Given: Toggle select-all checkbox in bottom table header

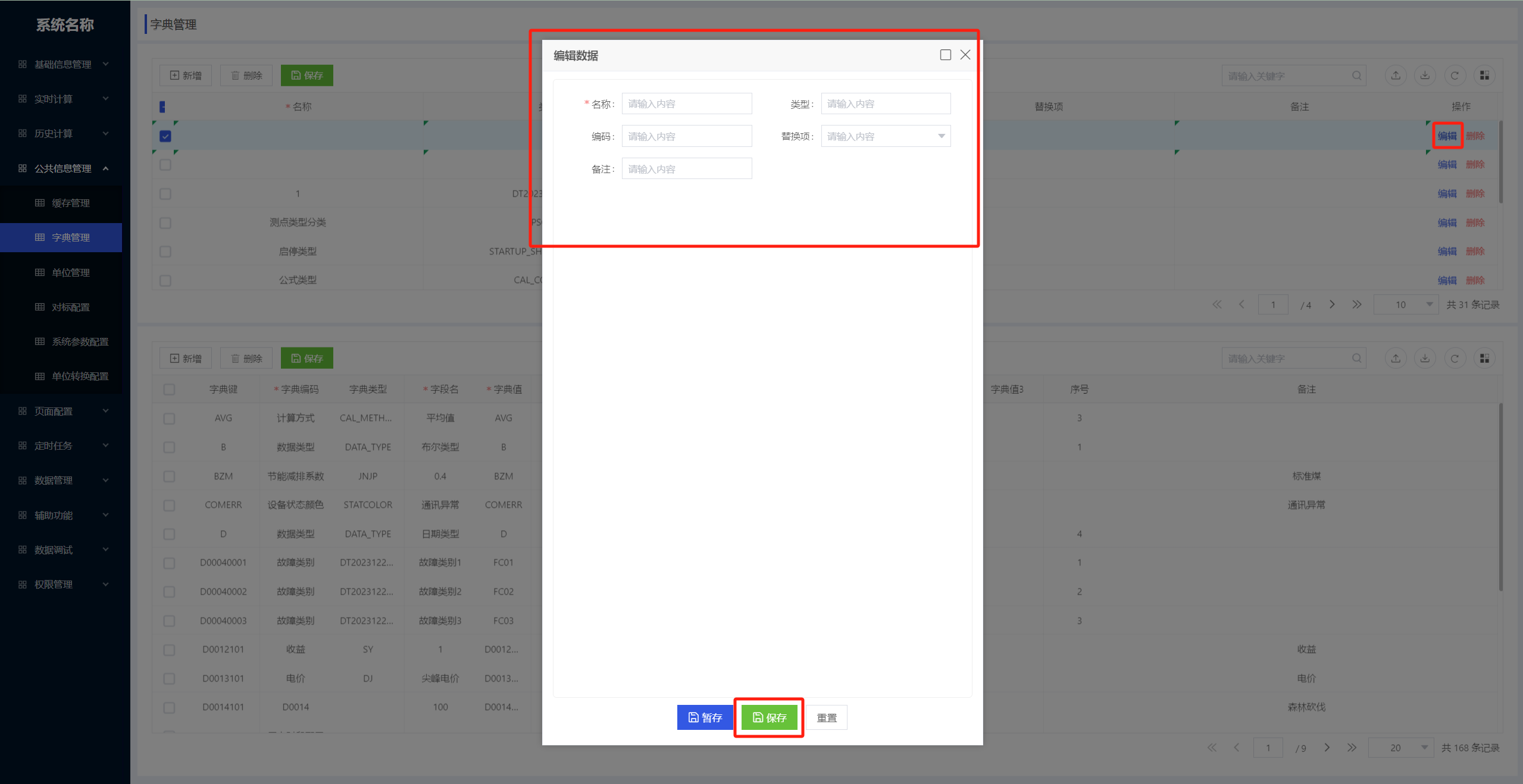Looking at the screenshot, I should pos(169,390).
